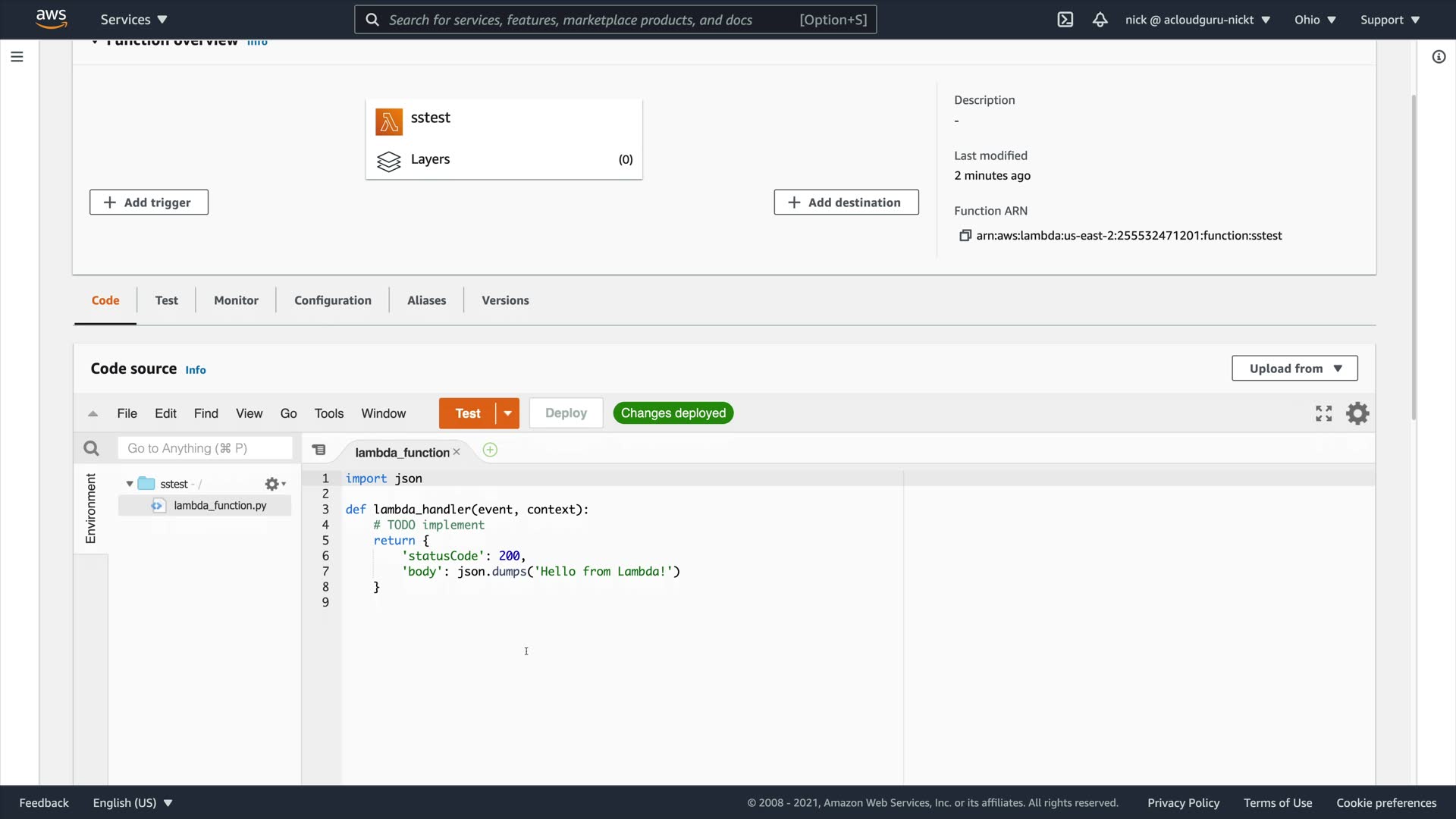Image resolution: width=1456 pixels, height=819 pixels.
Task: Open the info panel icon at top right
Action: coord(1439,57)
